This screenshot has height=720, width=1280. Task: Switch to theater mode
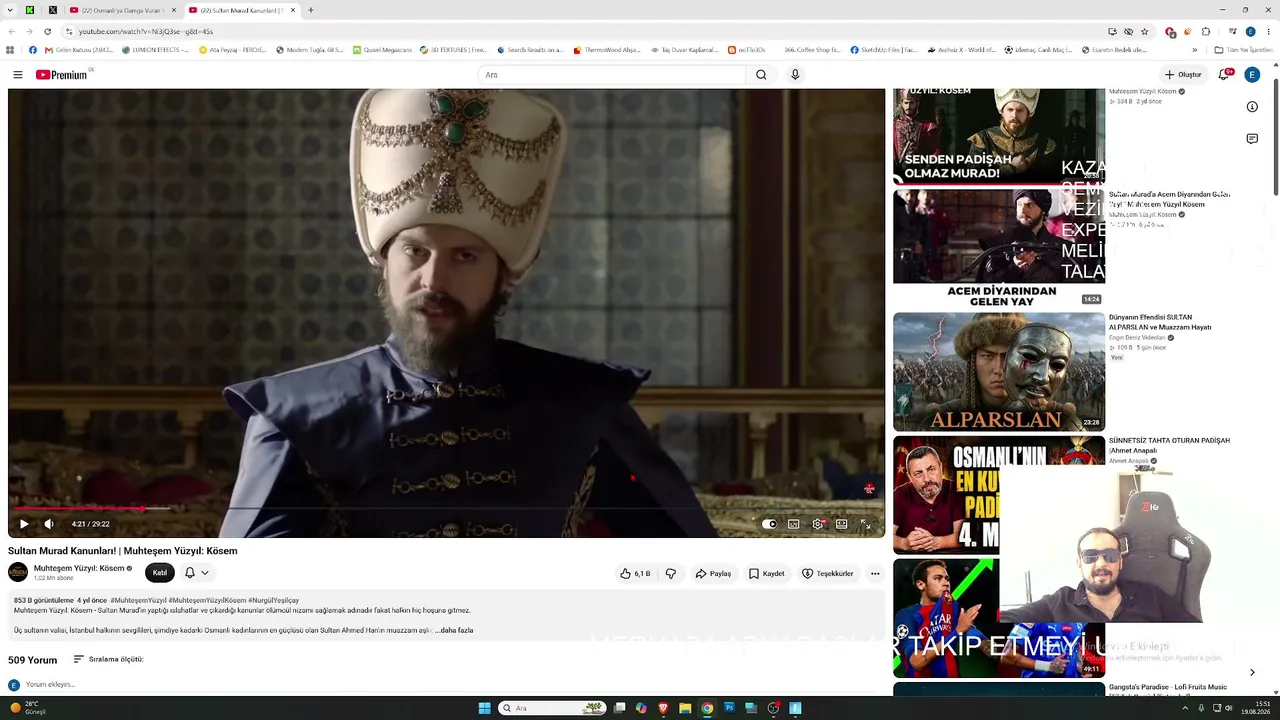point(842,524)
